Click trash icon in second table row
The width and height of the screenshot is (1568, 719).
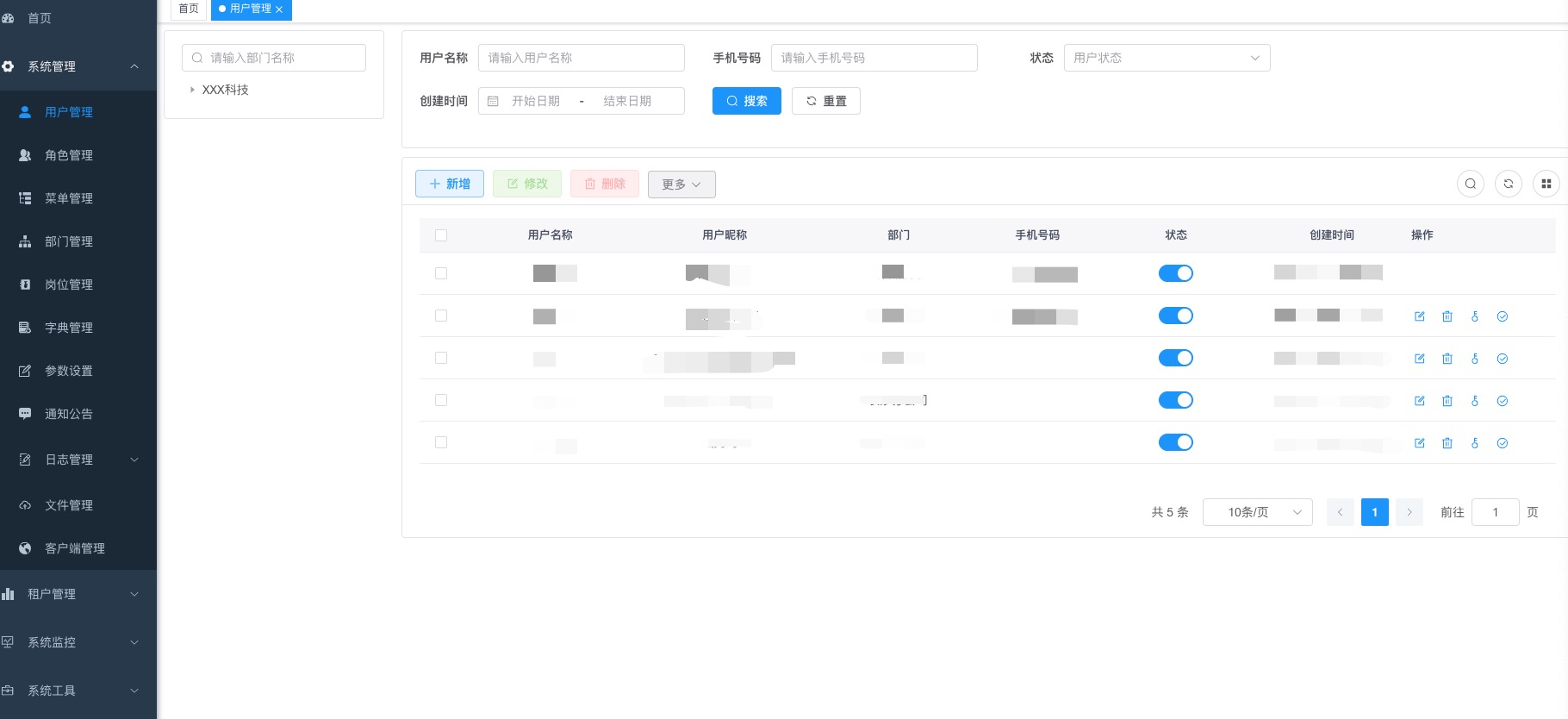1447,316
